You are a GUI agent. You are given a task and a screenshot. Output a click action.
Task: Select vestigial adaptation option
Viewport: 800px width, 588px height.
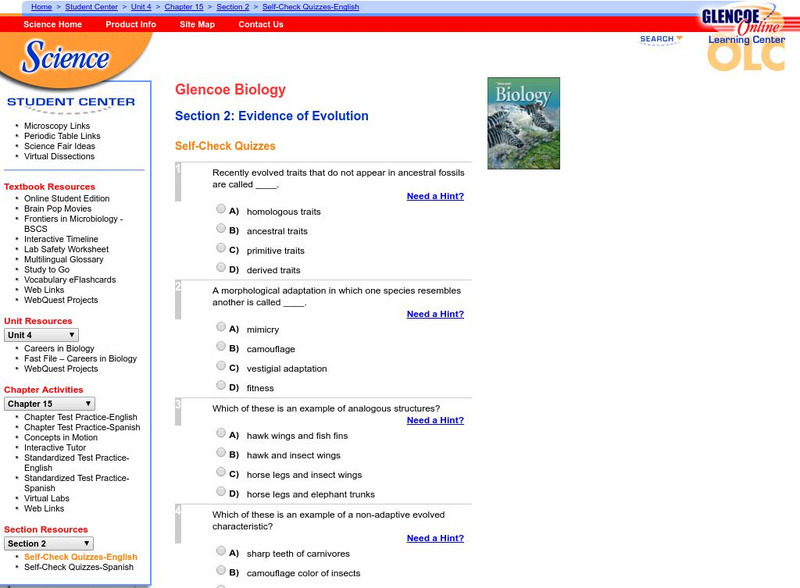coord(221,365)
